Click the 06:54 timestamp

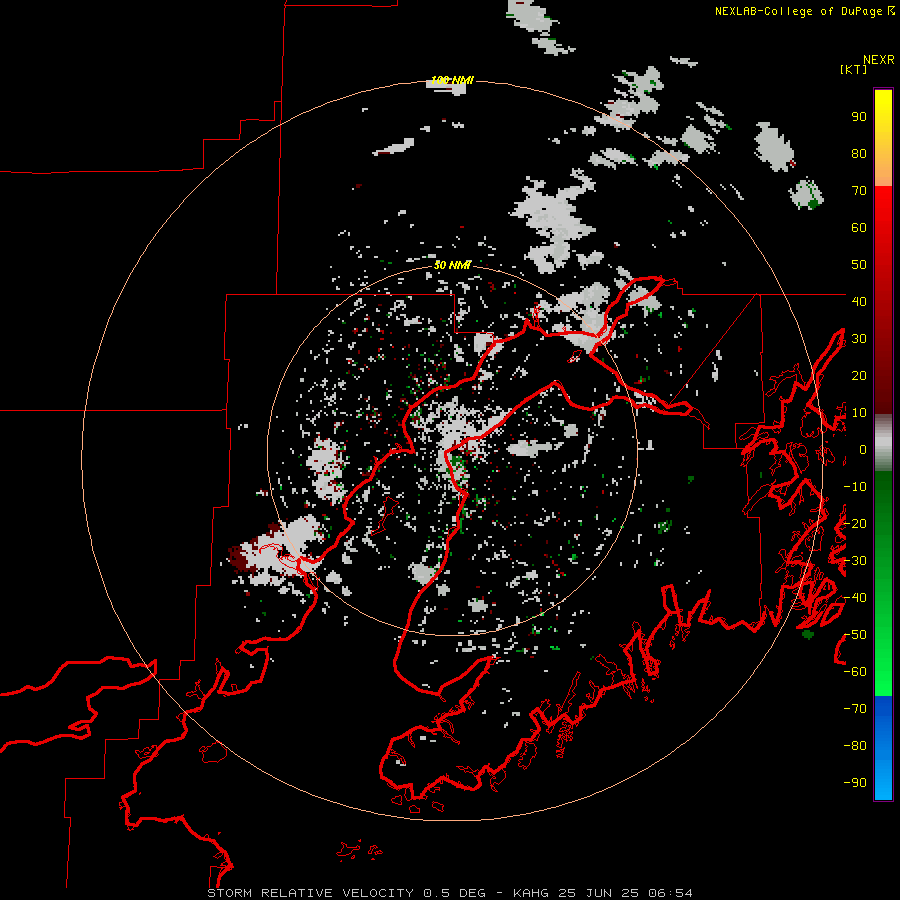coord(670,893)
